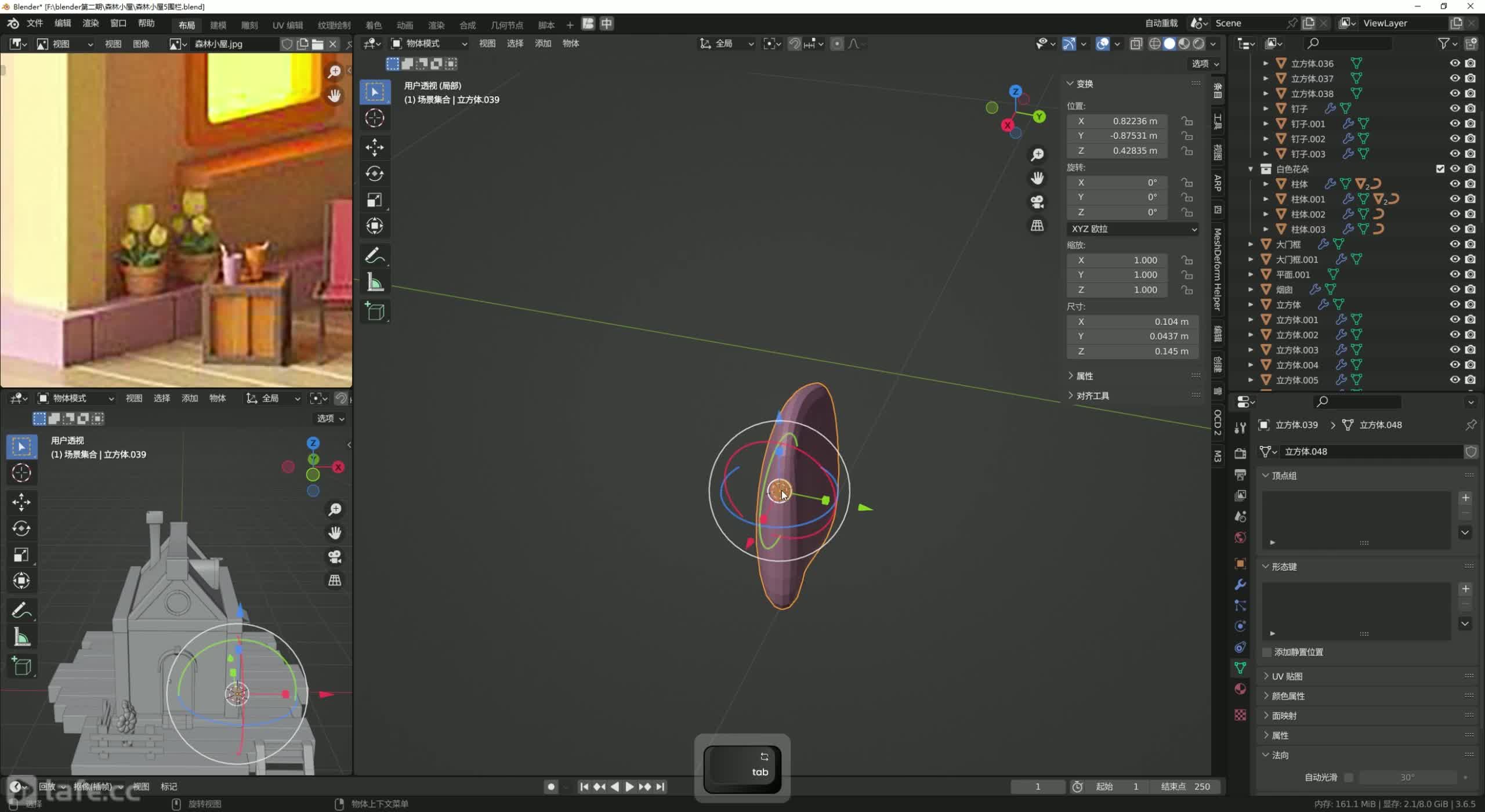Open the 文件 menu
Image resolution: width=1485 pixels, height=812 pixels.
coord(35,23)
